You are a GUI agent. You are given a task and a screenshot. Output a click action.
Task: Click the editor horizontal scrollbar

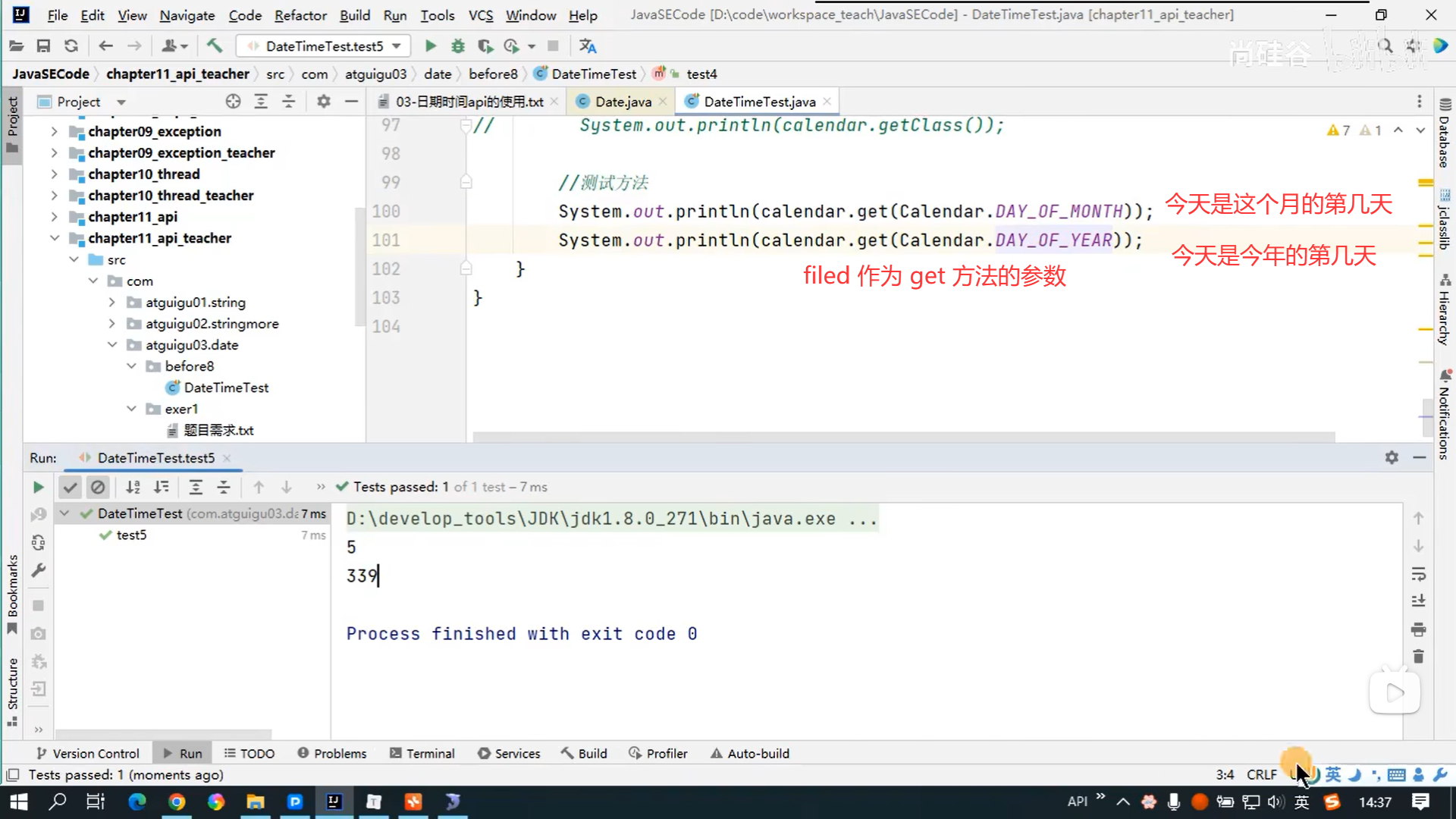coord(902,437)
